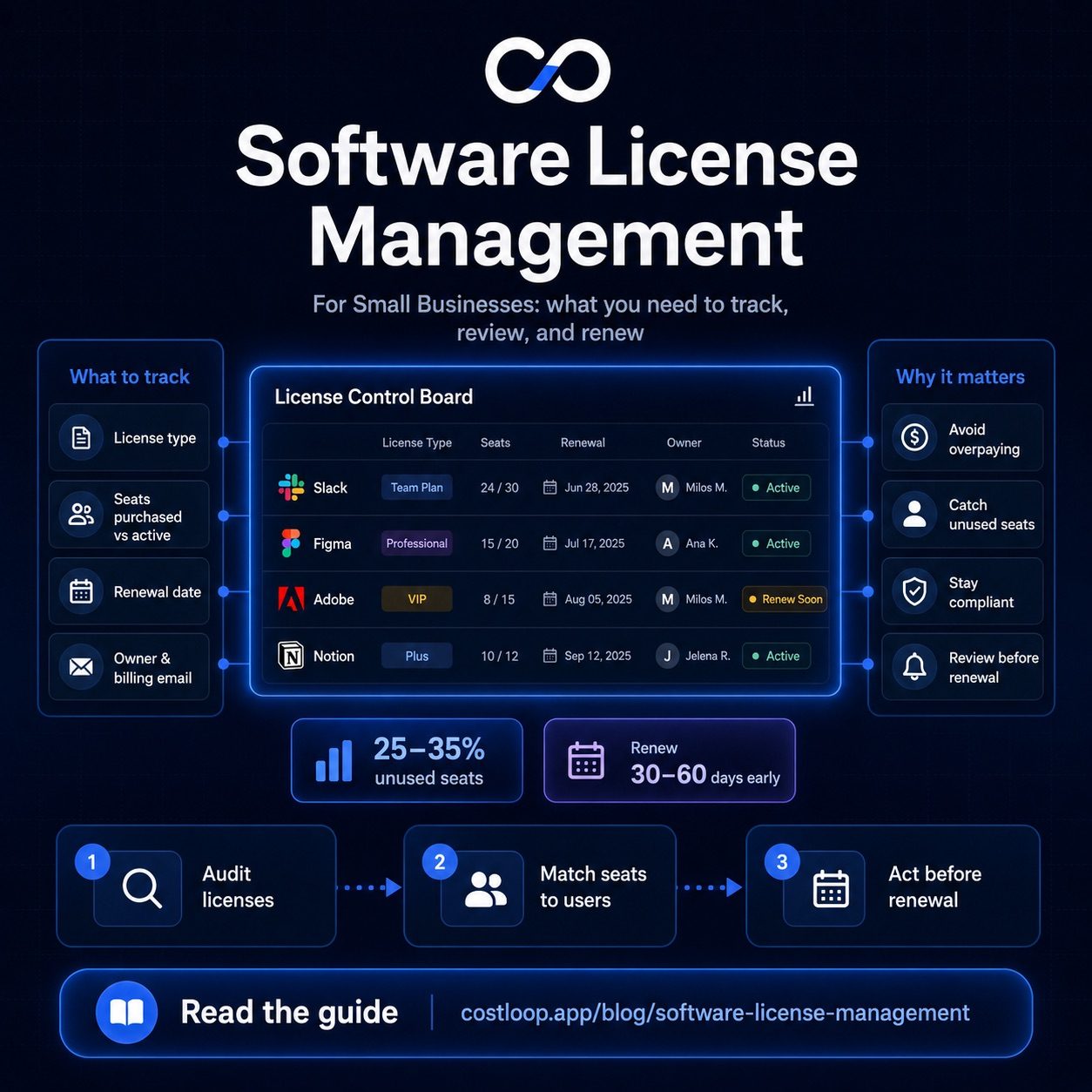The height and width of the screenshot is (1092, 1092).
Task: Click the Slack row calendar icon
Action: [x=549, y=488]
